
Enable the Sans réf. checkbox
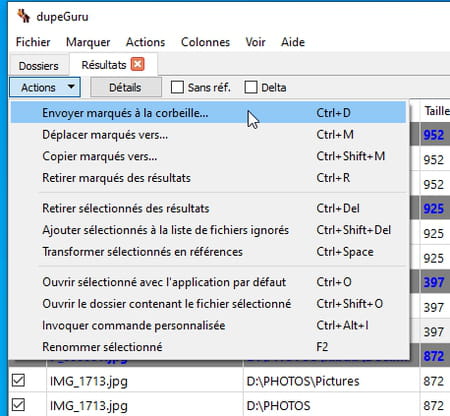(177, 87)
